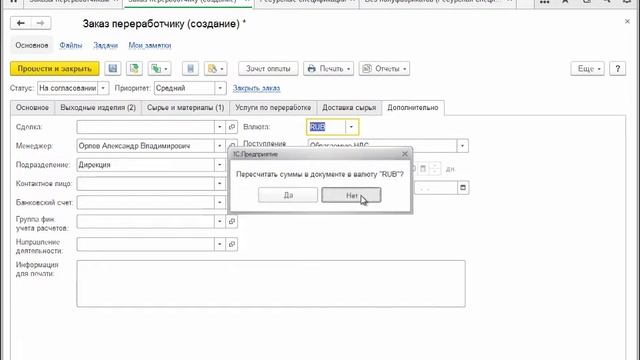Image resolution: width=640 pixels, height=360 pixels.
Task: Switch to the Сырье и материалы (1) tab
Action: click(x=185, y=108)
